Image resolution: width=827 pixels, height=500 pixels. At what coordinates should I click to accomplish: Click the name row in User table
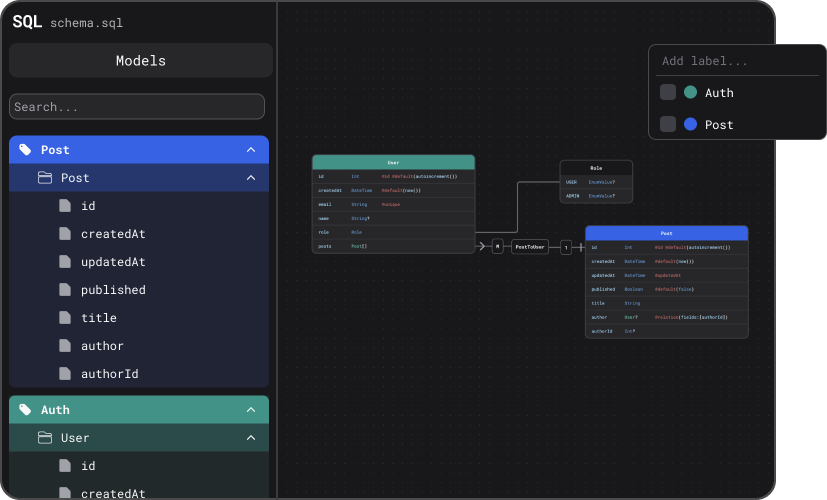393,218
